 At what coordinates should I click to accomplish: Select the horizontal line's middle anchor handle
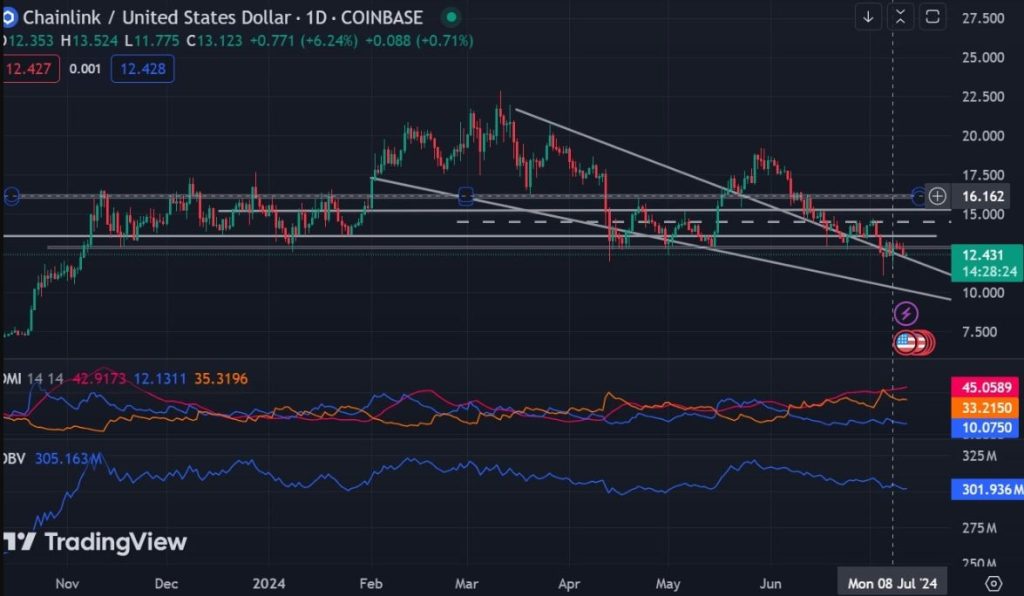click(466, 195)
